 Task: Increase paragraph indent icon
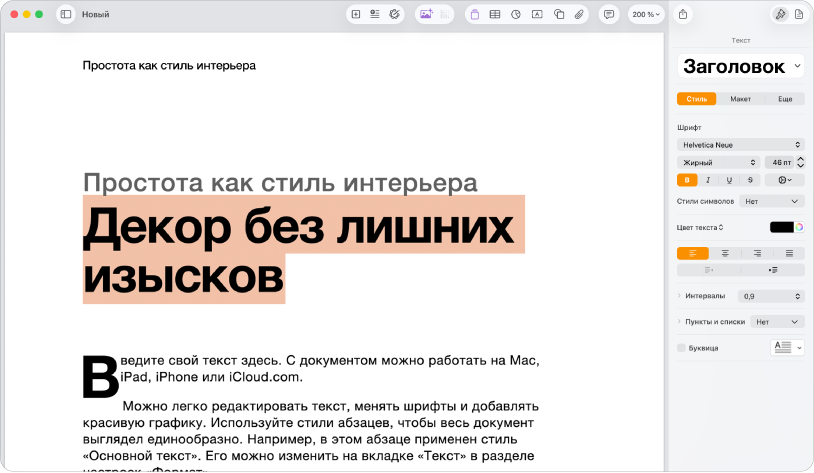tap(773, 270)
